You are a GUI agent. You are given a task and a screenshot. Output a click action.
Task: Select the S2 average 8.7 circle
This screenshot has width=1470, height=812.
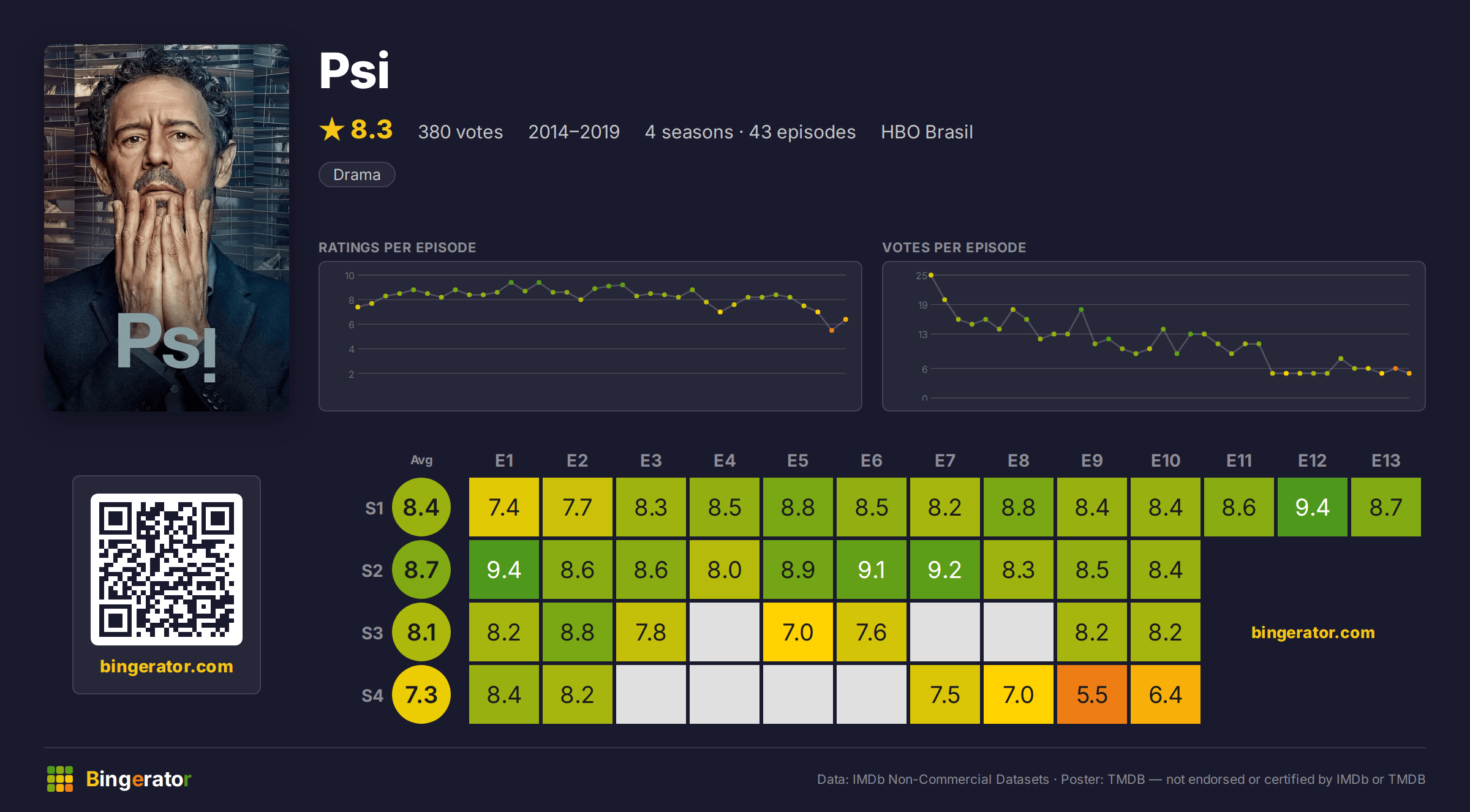(421, 570)
